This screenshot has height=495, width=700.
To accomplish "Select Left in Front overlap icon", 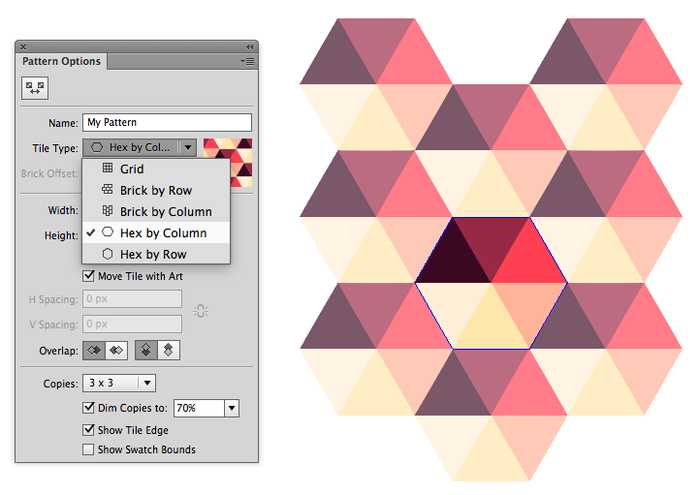I will tap(96, 351).
